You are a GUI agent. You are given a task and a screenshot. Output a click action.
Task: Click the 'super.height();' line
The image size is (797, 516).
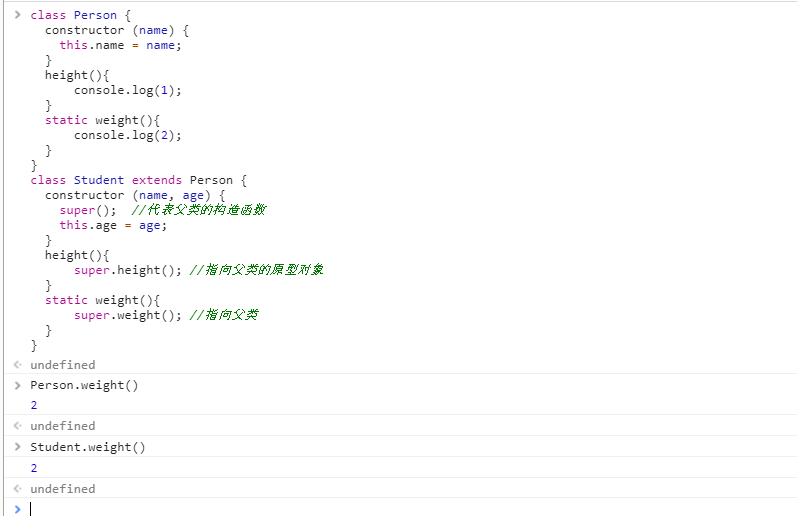coord(128,270)
